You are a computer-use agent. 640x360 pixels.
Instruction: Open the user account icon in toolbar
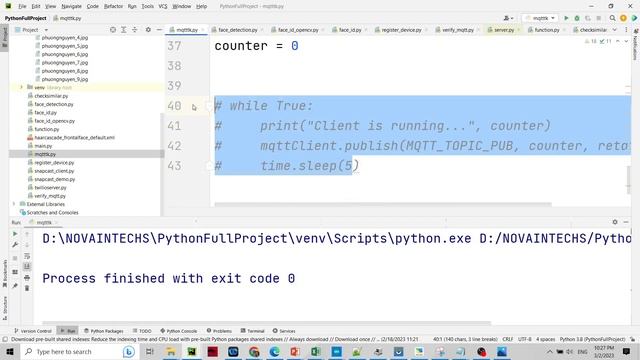[x=508, y=18]
